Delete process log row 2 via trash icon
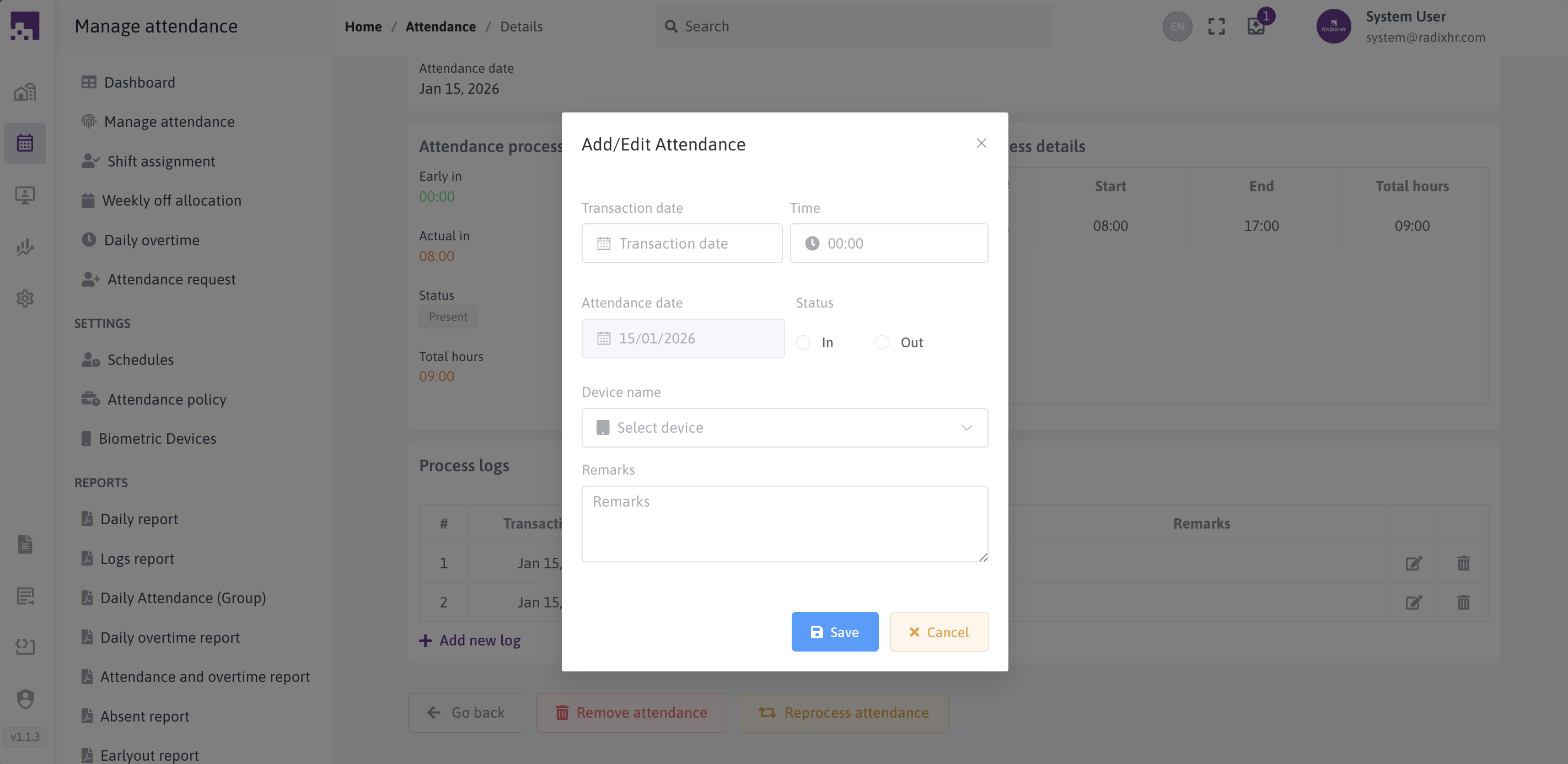The height and width of the screenshot is (764, 1568). click(1463, 602)
